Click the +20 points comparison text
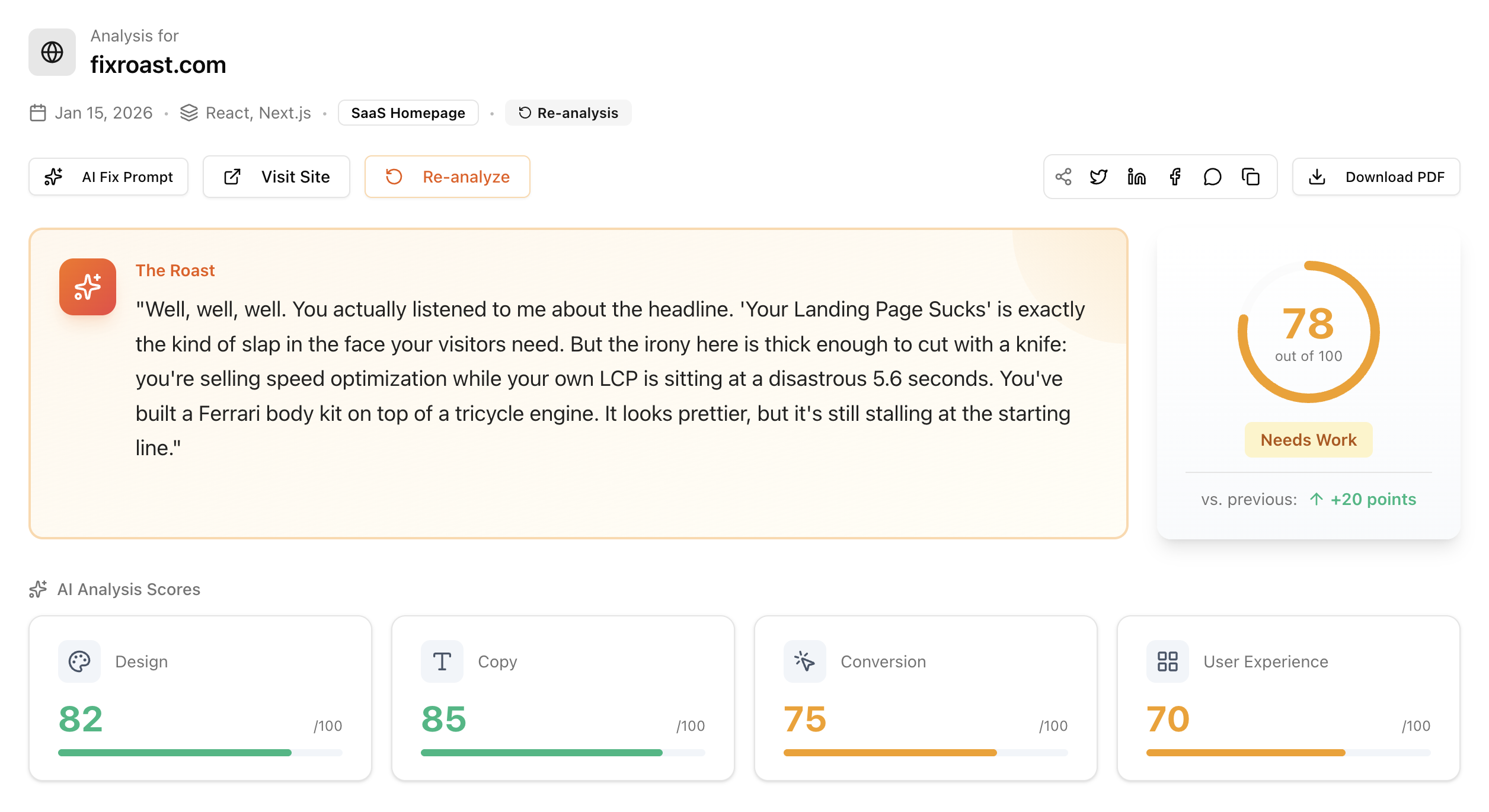 click(1373, 499)
